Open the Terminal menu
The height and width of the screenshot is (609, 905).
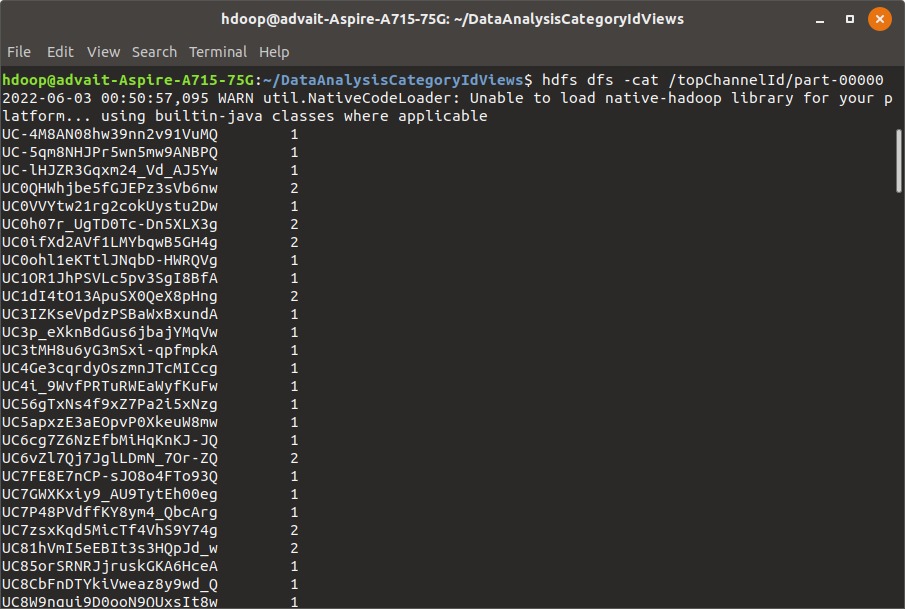pyautogui.click(x=218, y=52)
